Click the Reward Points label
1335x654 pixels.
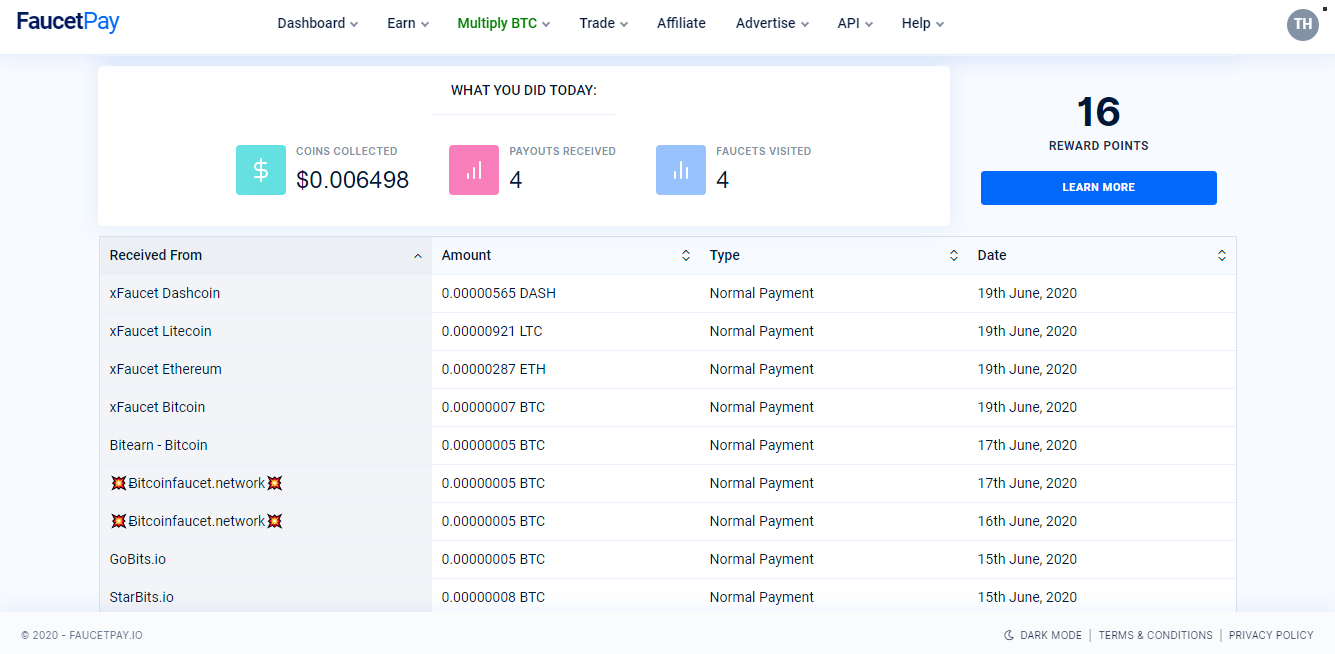pyautogui.click(x=1098, y=146)
